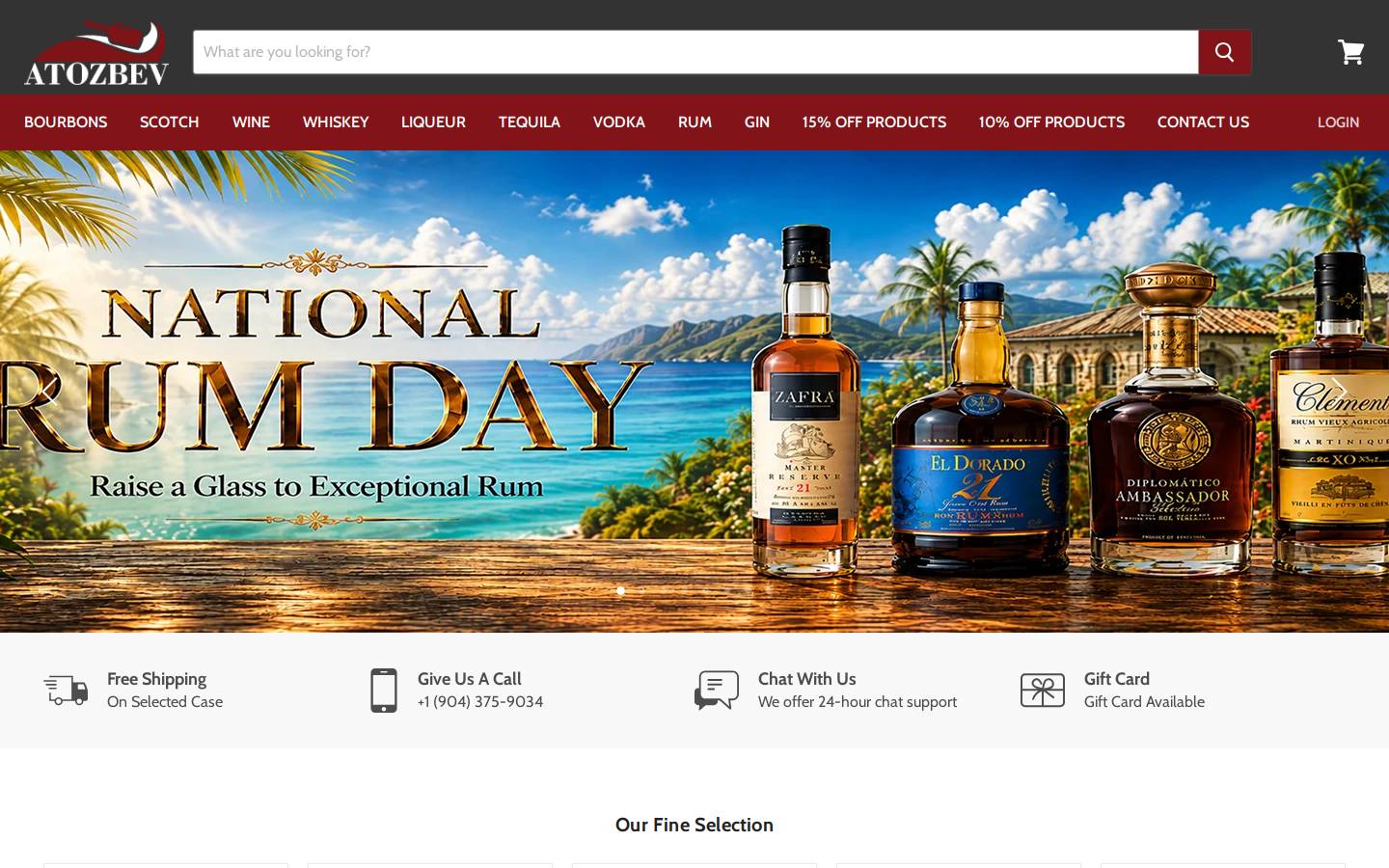Click phone number +1 (904) 375-9034
The width and height of the screenshot is (1389, 868).
[x=480, y=702]
